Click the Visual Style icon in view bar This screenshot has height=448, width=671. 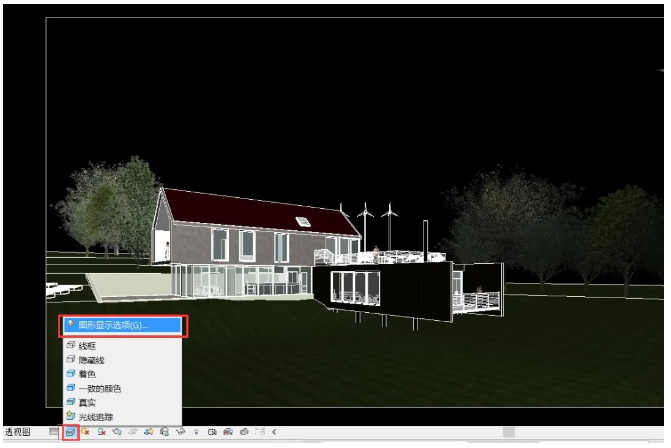coord(70,432)
